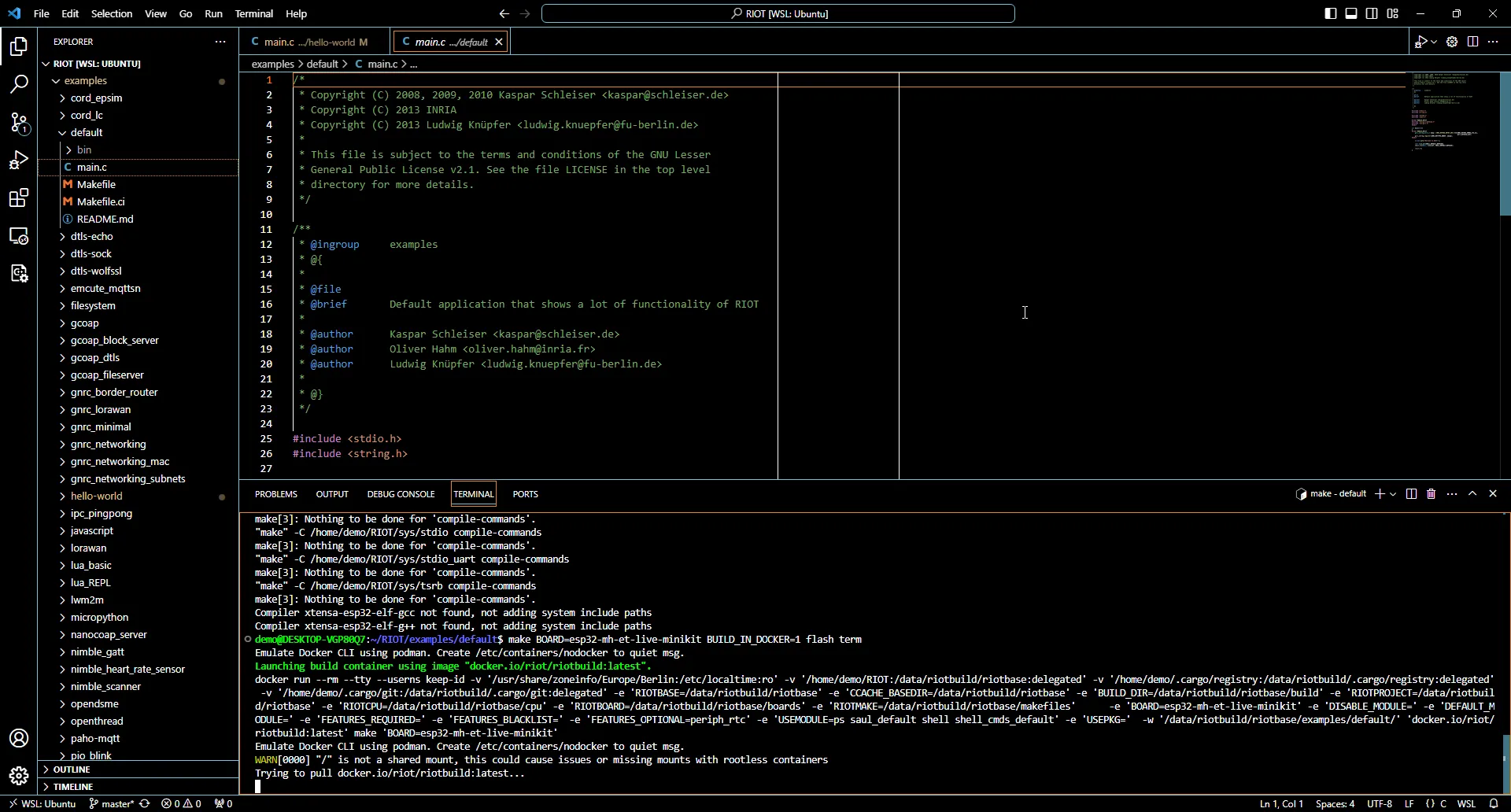Click the master branch status item
Image resolution: width=1511 pixels, height=812 pixels.
click(x=113, y=804)
